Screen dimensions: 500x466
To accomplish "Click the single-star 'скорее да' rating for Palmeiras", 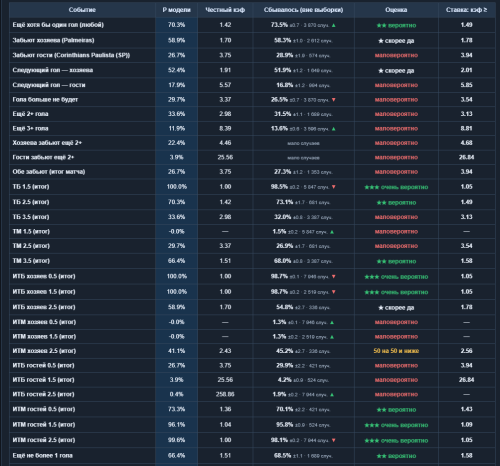I will [x=396, y=41].
